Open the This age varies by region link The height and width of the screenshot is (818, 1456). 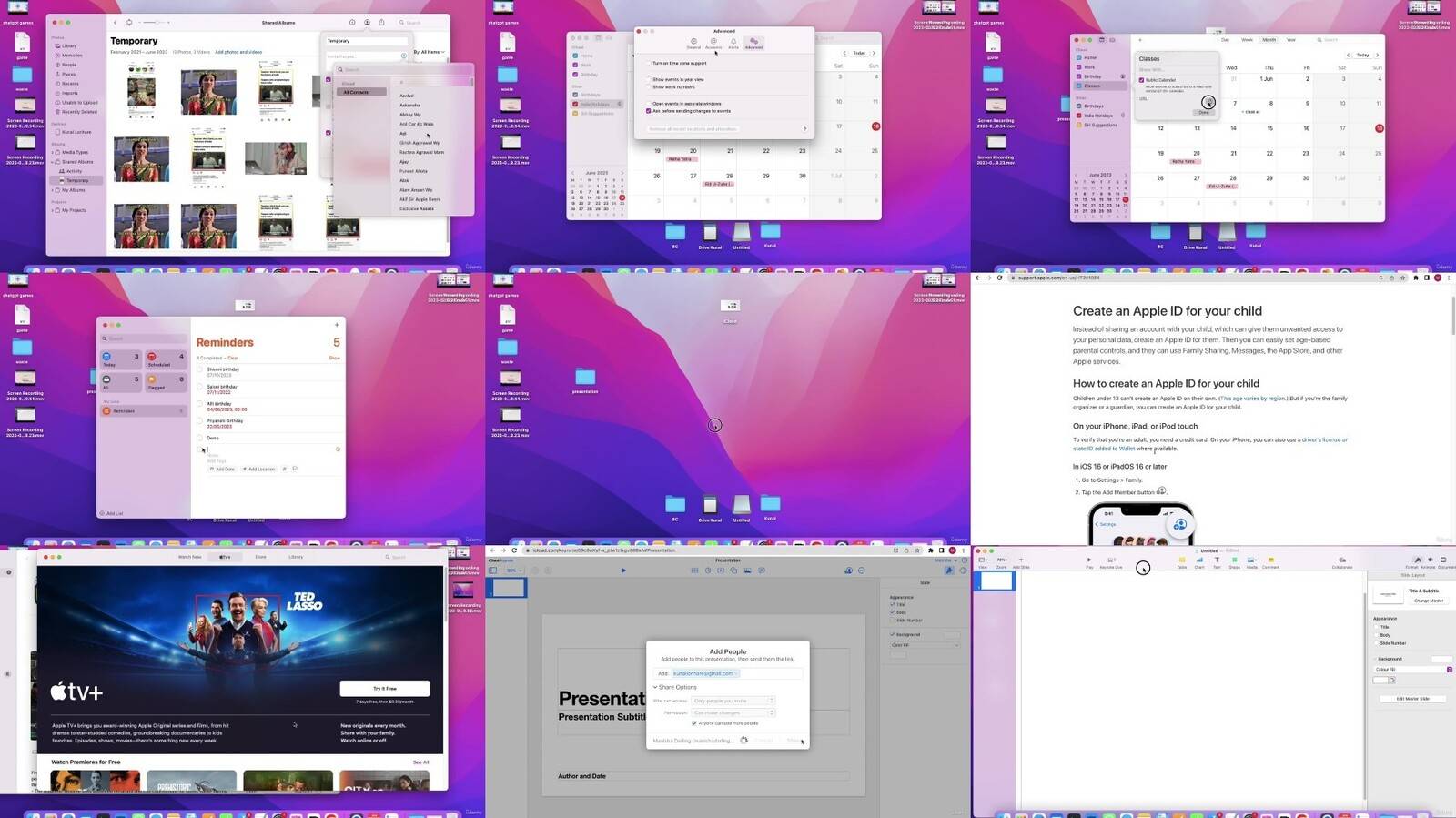tap(1252, 399)
